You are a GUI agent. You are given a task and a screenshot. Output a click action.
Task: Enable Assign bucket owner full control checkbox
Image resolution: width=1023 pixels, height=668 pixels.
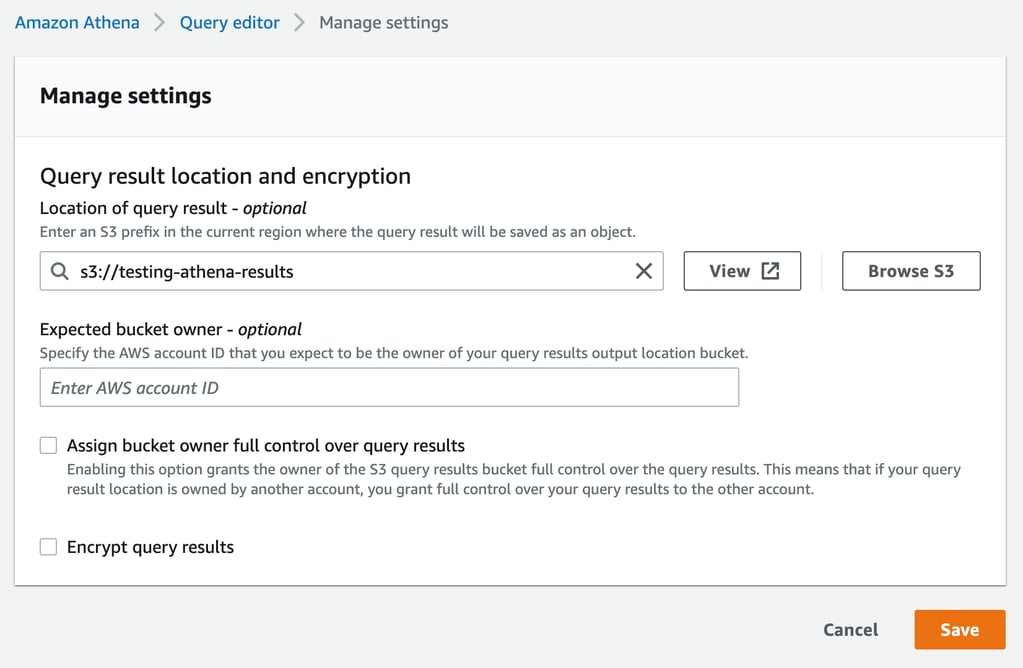48,445
